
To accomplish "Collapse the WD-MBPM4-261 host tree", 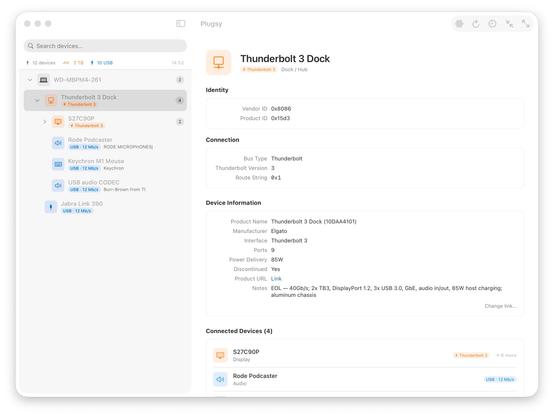I will pyautogui.click(x=30, y=80).
